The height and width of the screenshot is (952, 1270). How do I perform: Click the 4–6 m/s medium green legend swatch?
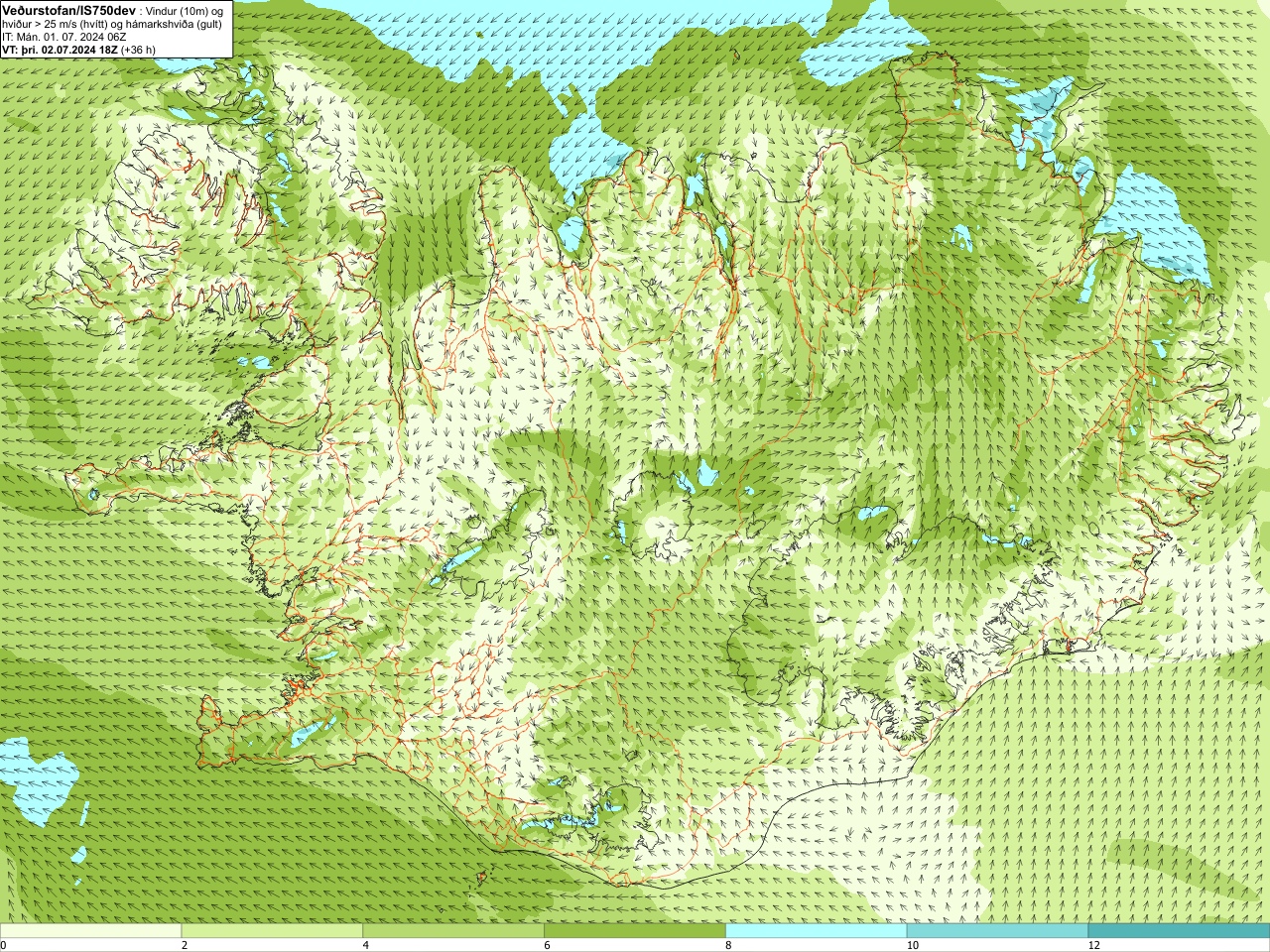pos(453,931)
